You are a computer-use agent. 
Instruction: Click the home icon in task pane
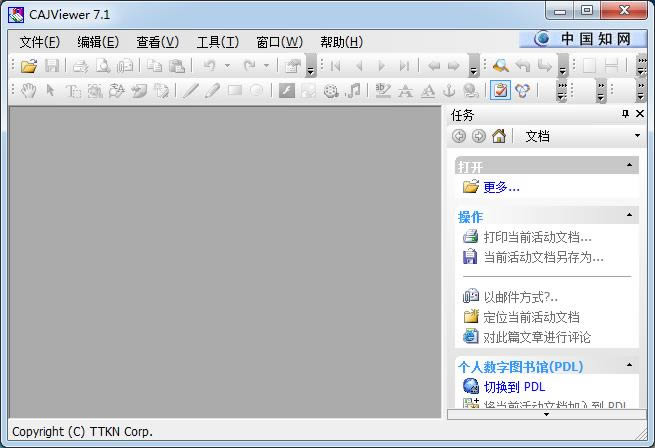(499, 136)
